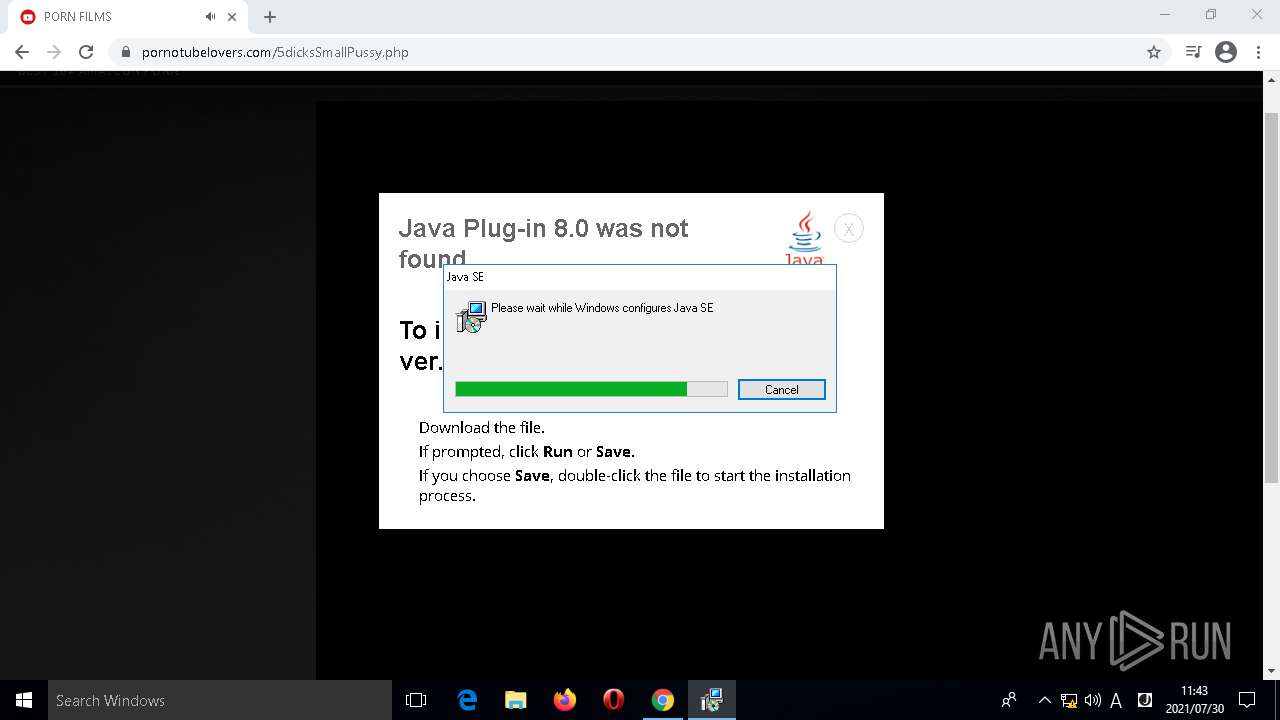The image size is (1280, 720).
Task: Open the Windows Start menu
Action: pyautogui.click(x=24, y=700)
